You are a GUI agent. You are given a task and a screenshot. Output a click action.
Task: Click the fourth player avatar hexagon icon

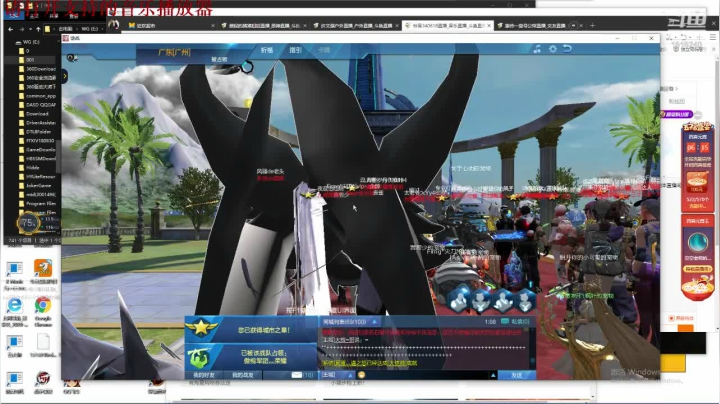pos(525,301)
